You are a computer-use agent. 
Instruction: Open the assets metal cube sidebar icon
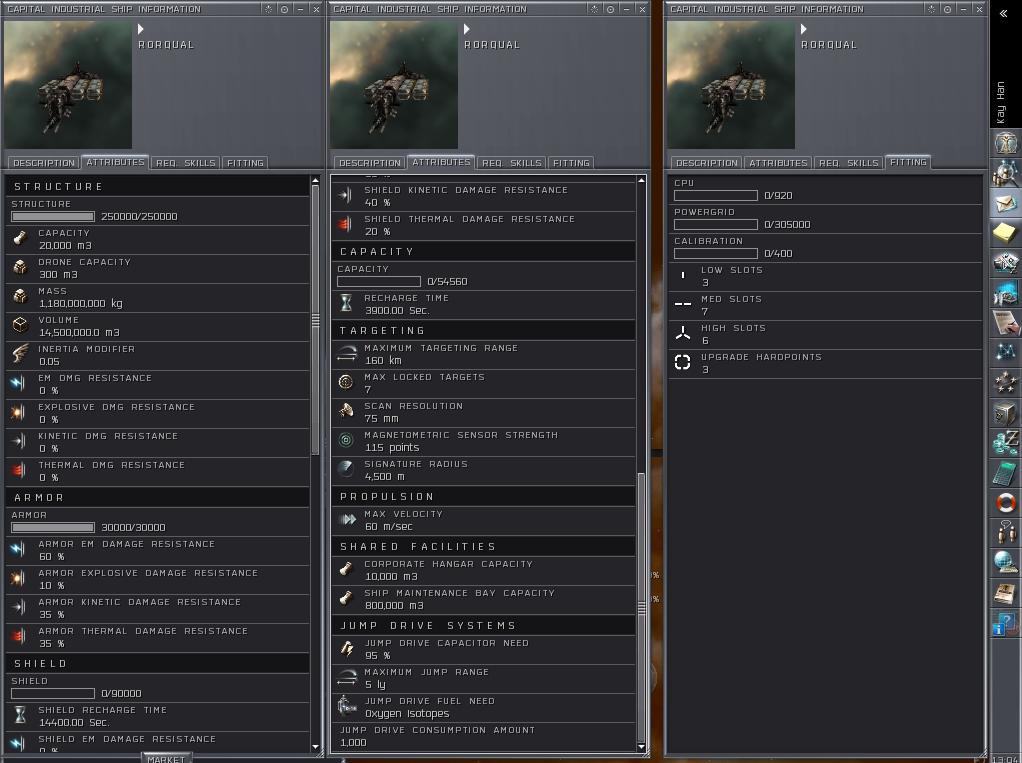click(x=1006, y=412)
